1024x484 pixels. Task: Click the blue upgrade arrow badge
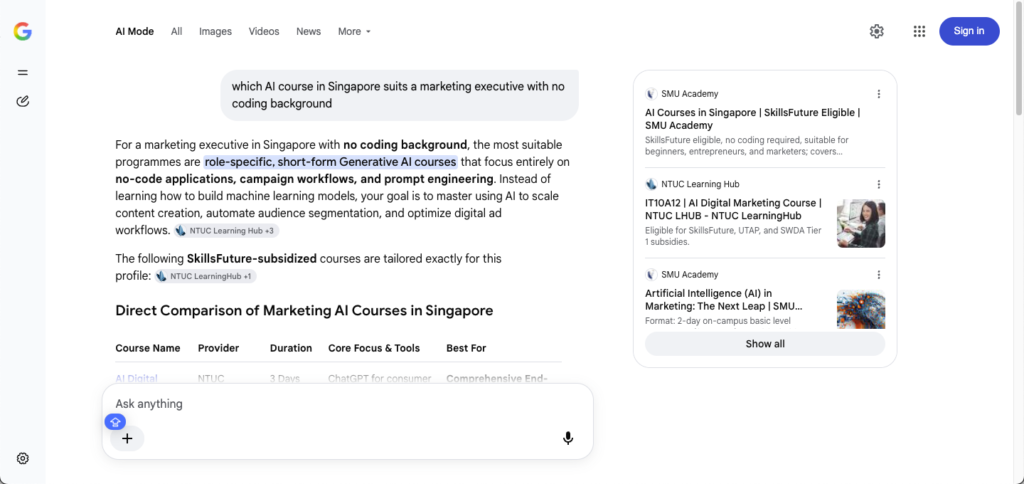(115, 422)
